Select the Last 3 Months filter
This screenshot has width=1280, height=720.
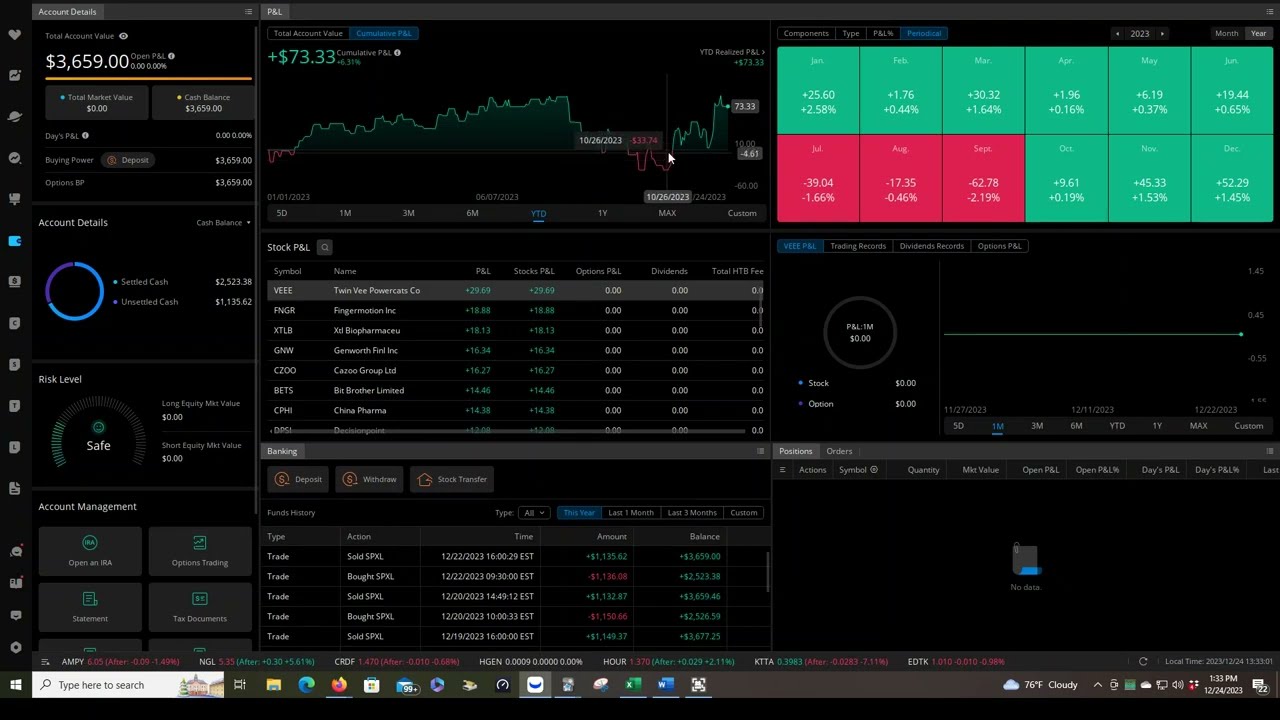click(692, 512)
